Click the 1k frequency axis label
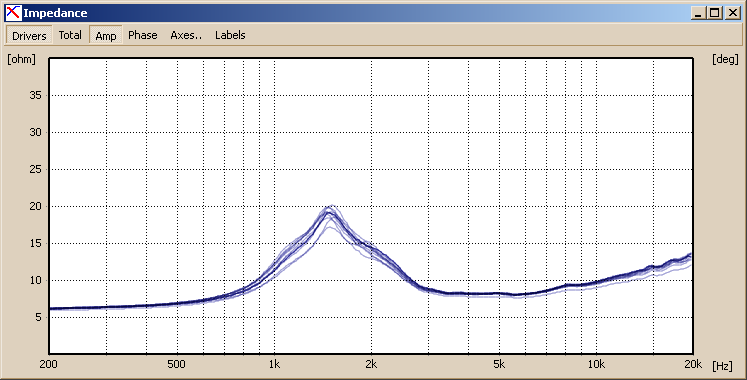Viewport: 747px width, 380px height. click(274, 365)
